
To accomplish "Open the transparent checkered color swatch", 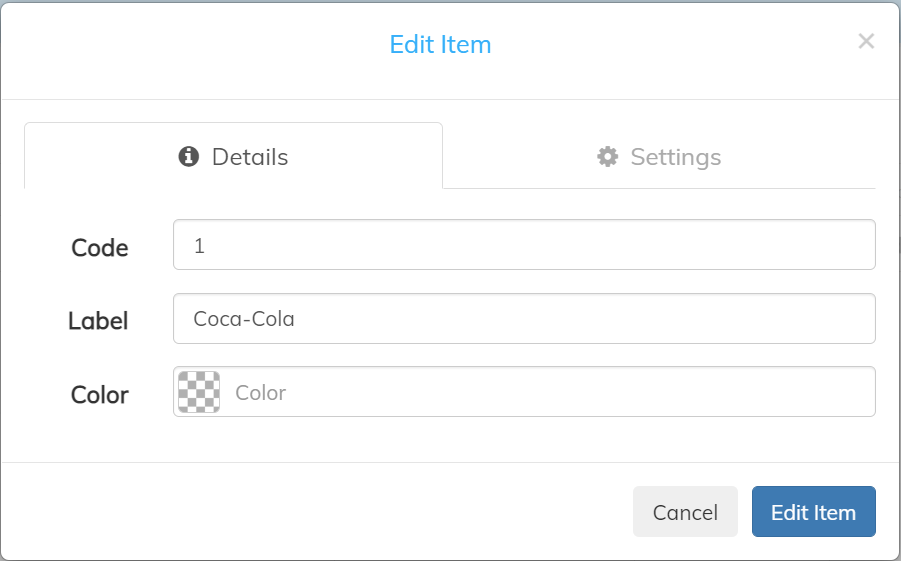I will (199, 392).
